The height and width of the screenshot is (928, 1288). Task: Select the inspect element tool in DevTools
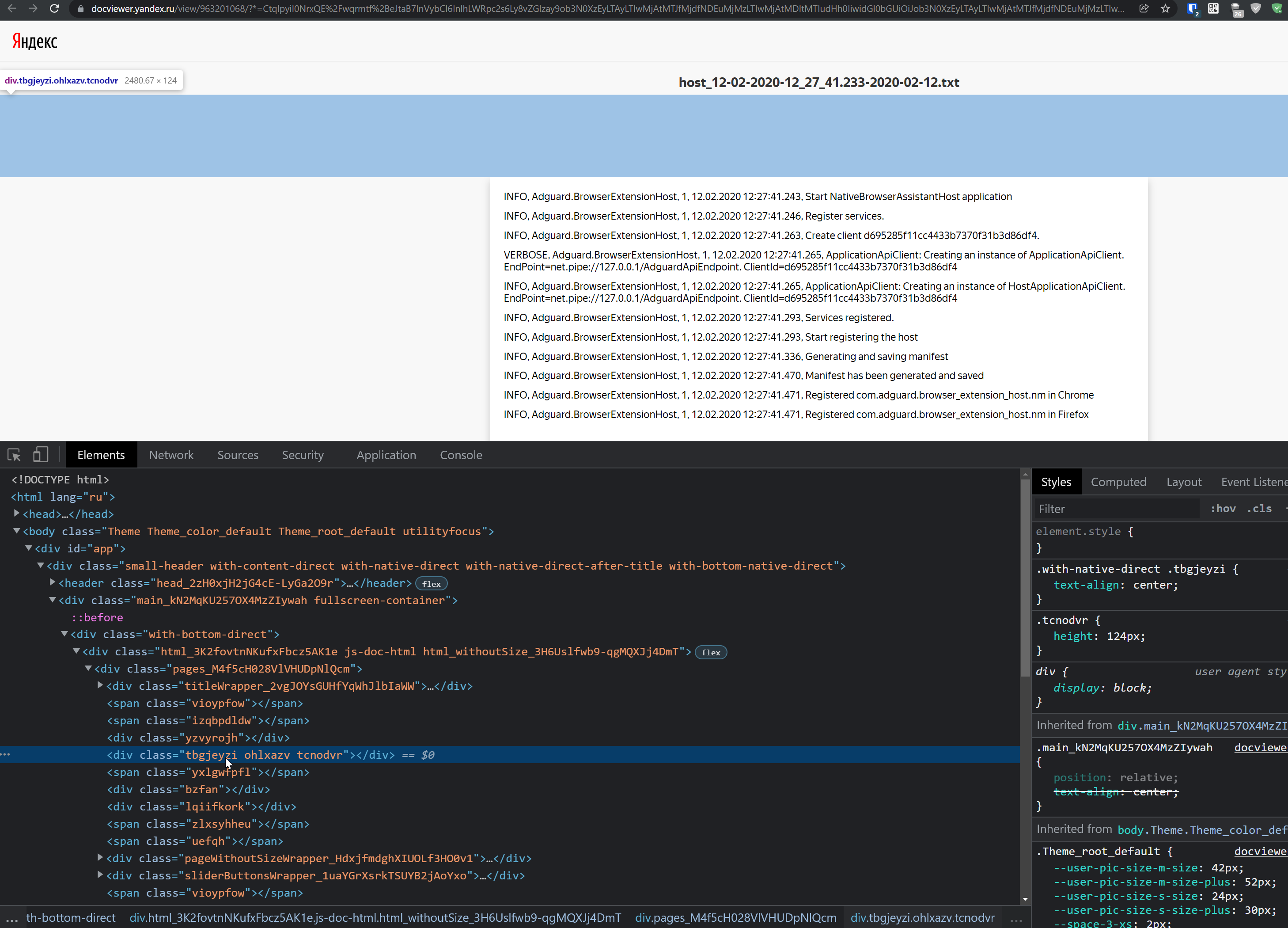tap(14, 455)
